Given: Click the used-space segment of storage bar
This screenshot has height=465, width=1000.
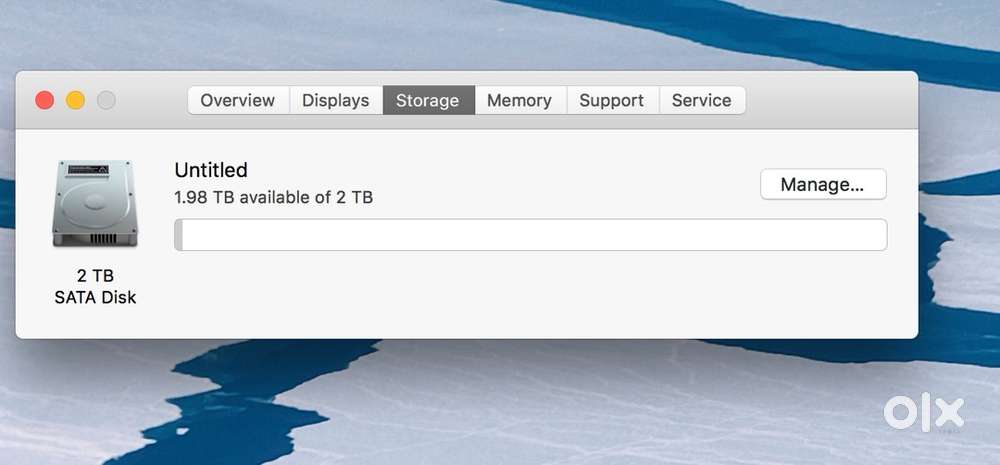Looking at the screenshot, I should point(178,235).
